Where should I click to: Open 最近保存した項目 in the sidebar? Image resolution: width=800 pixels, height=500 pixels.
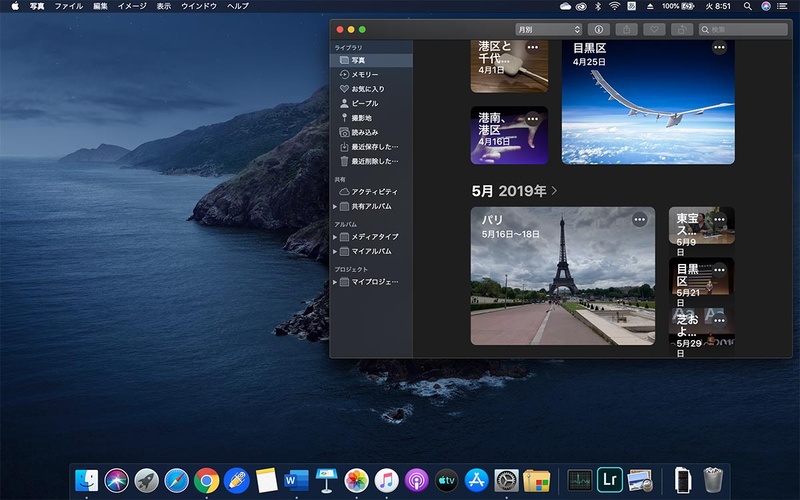pos(371,147)
